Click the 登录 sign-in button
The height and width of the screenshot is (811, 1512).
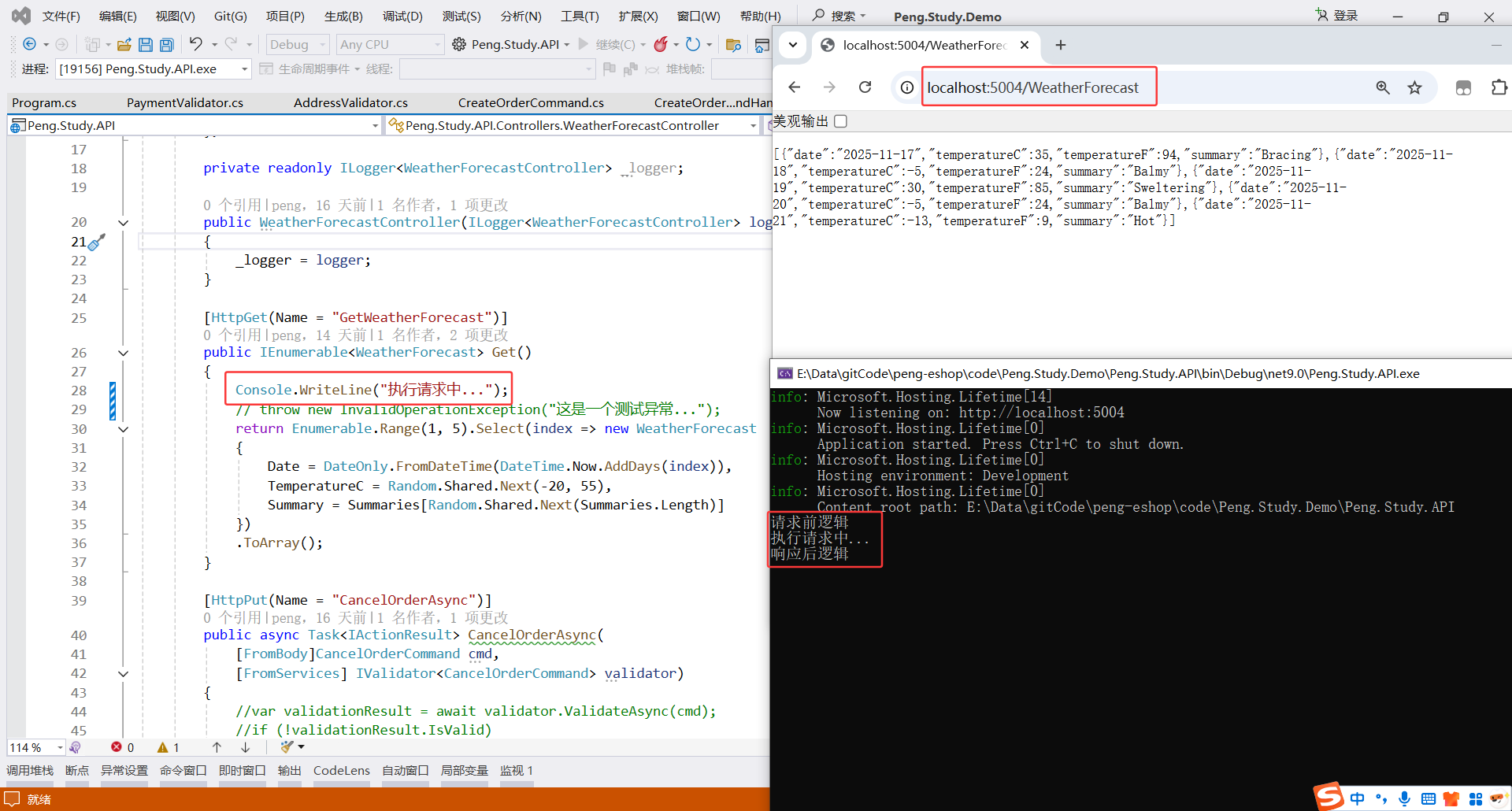point(1337,16)
